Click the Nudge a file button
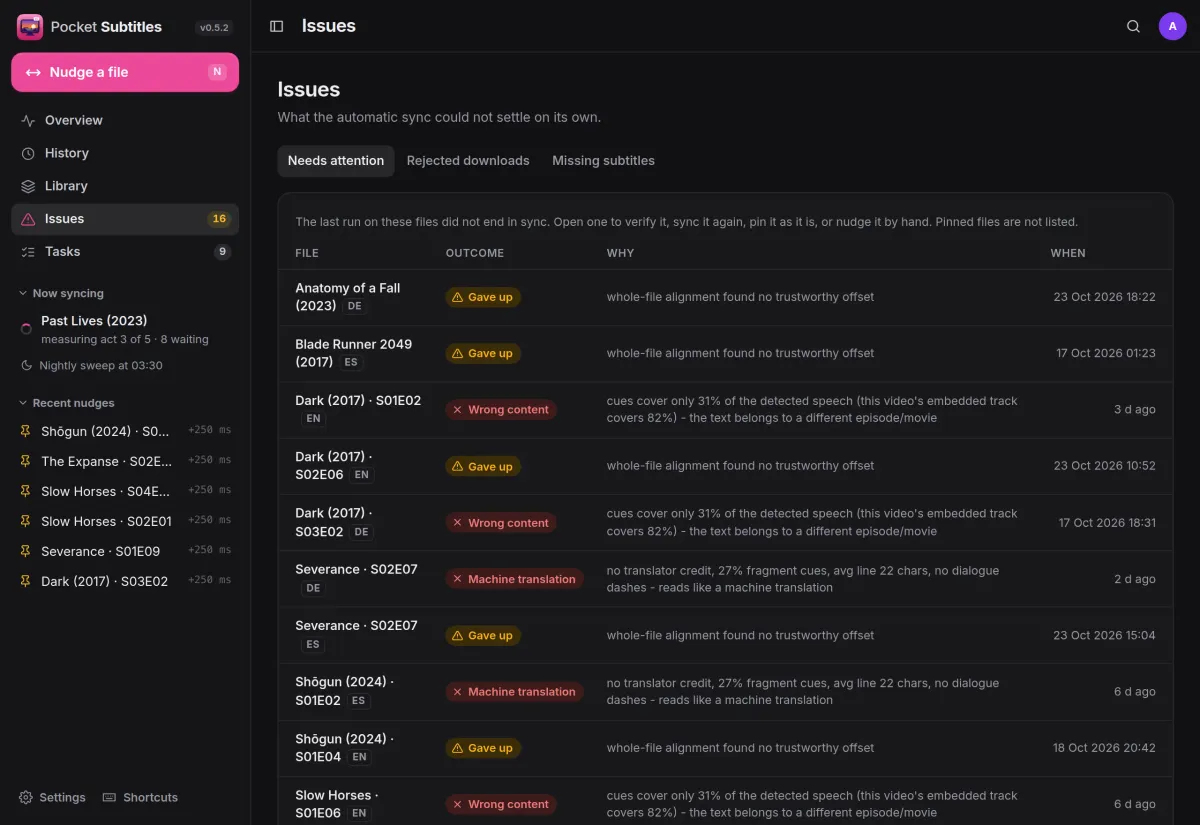 [125, 72]
